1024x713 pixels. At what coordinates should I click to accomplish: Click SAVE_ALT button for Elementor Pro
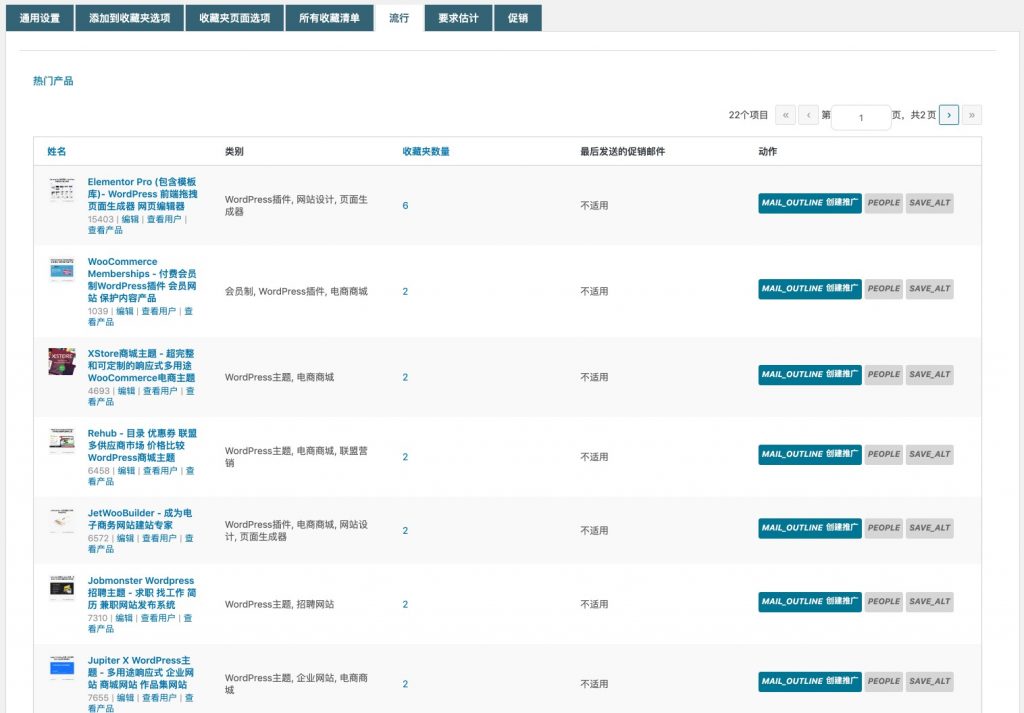pyautogui.click(x=929, y=203)
